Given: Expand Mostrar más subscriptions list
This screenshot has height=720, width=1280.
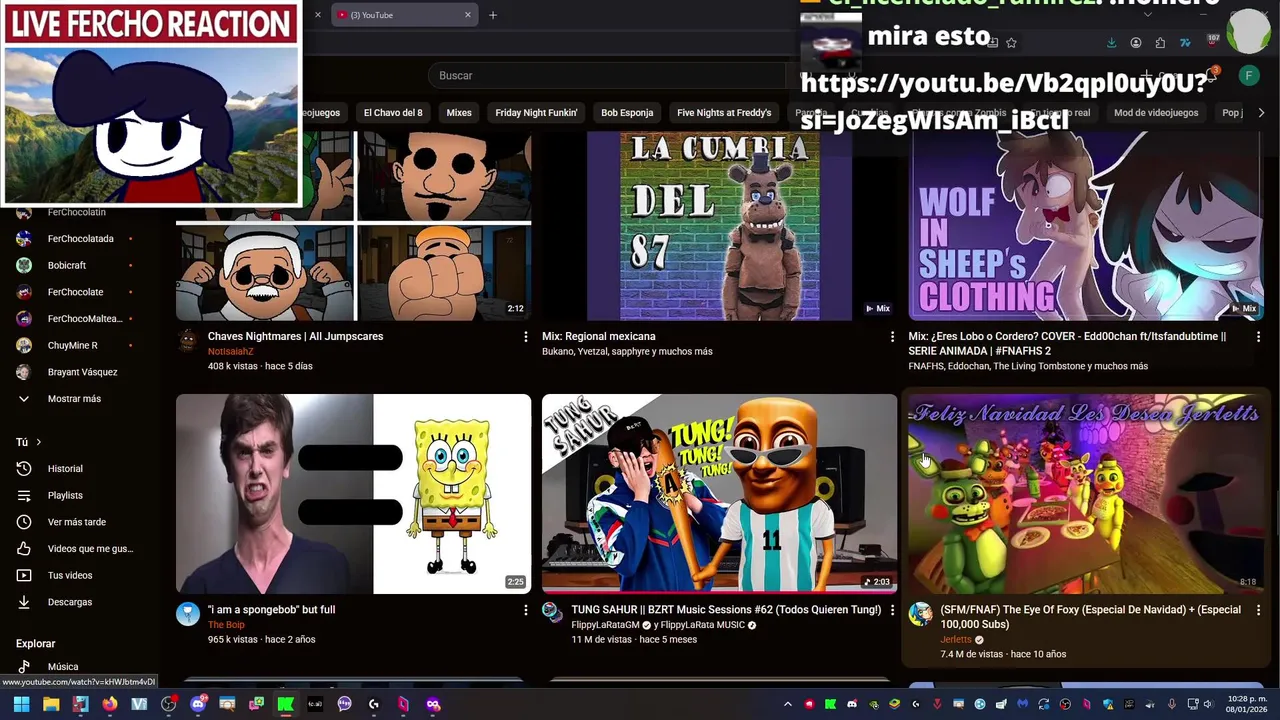Looking at the screenshot, I should [x=74, y=398].
